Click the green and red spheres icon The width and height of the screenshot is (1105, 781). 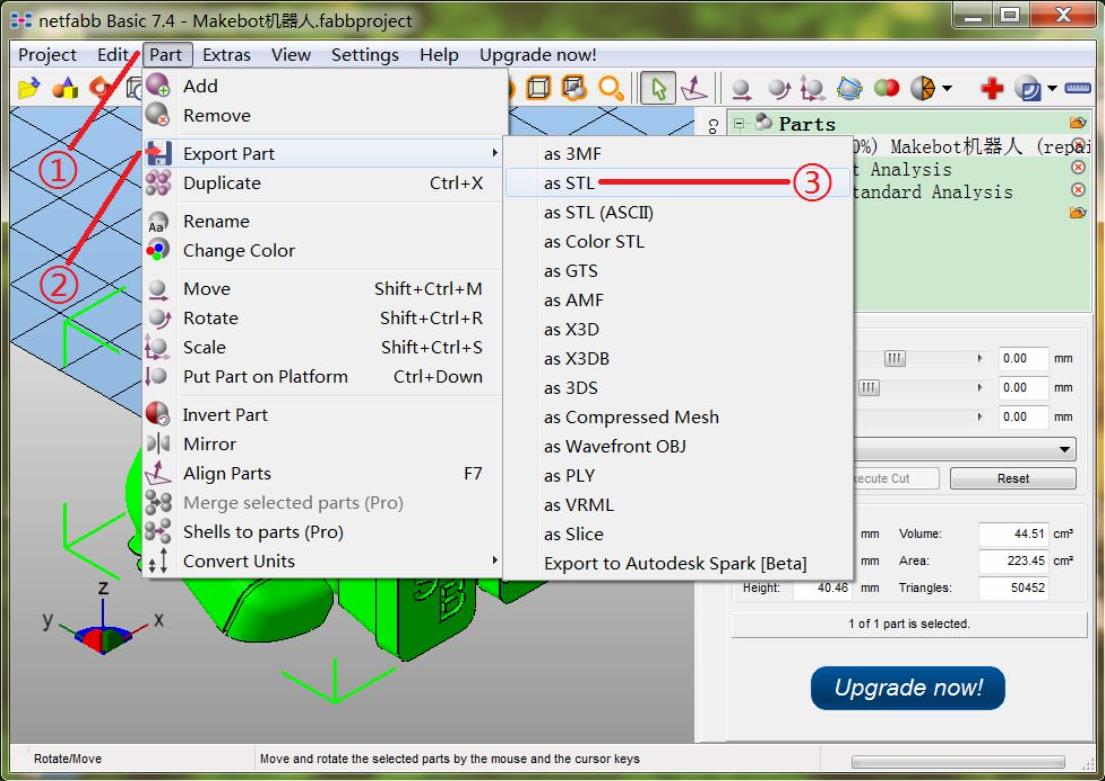tap(887, 88)
